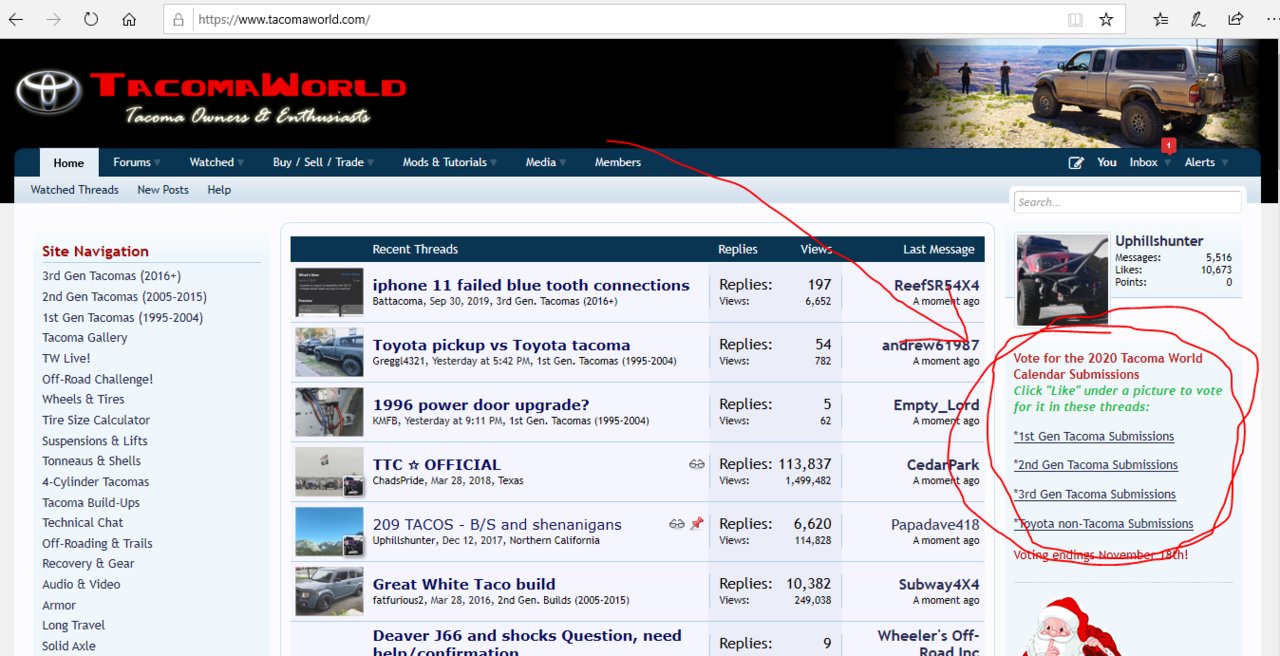Go to the Tire Size Calculator
This screenshot has height=656, width=1280.
[x=96, y=420]
